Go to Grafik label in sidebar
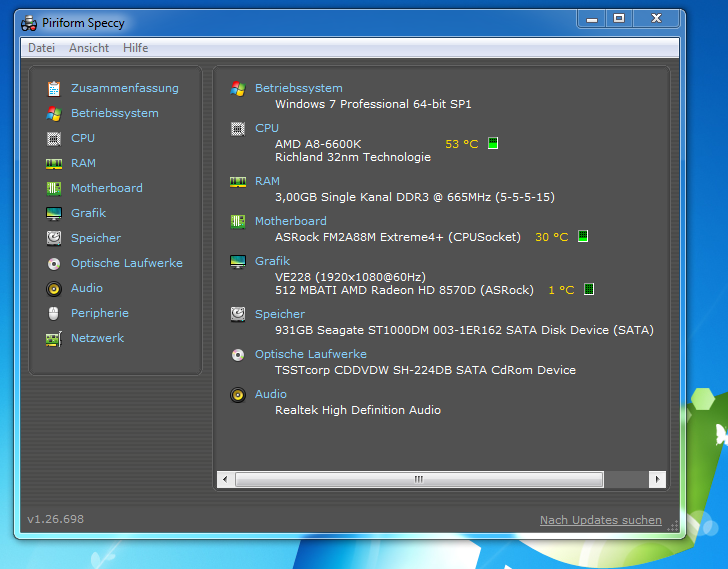 [x=88, y=213]
